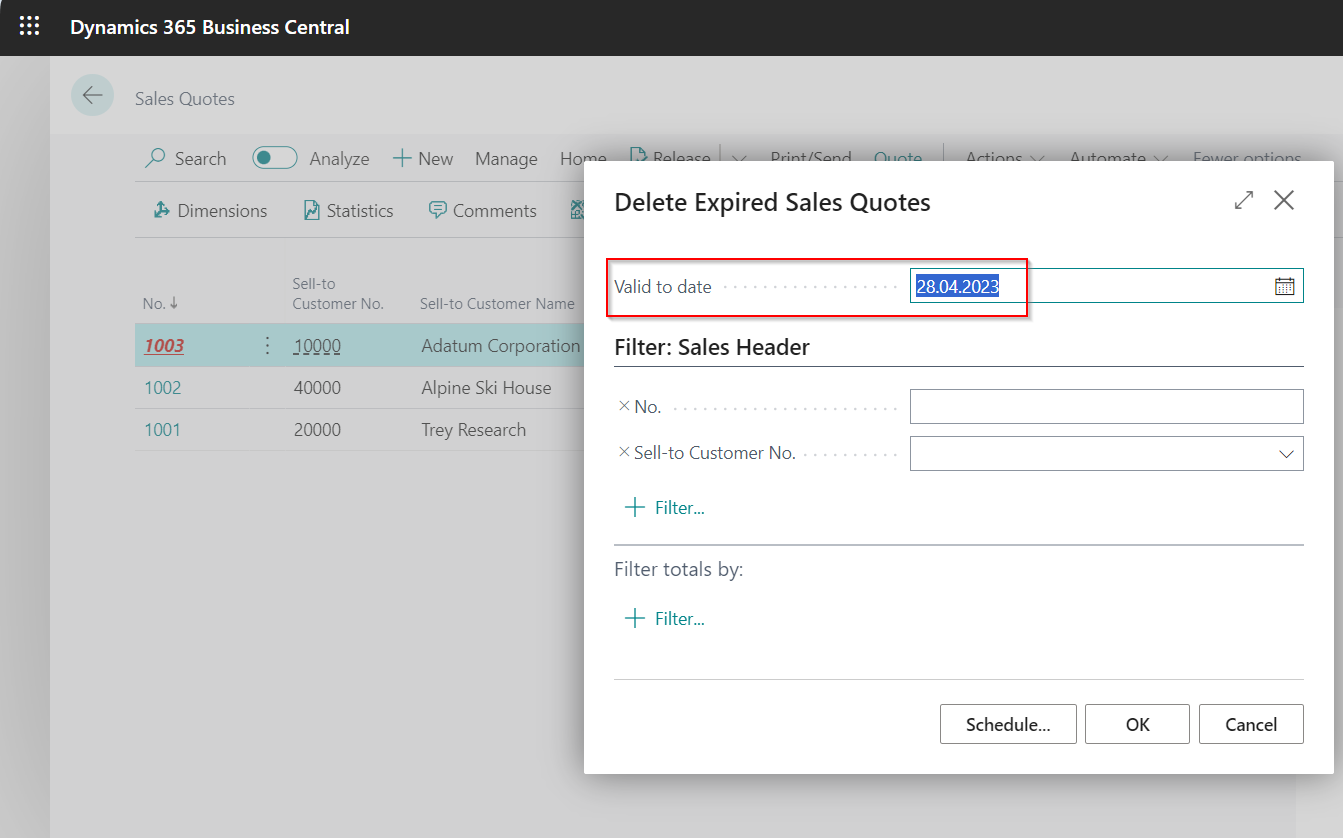This screenshot has height=838, width=1343.
Task: Open sales quote 1001
Action: click(163, 429)
